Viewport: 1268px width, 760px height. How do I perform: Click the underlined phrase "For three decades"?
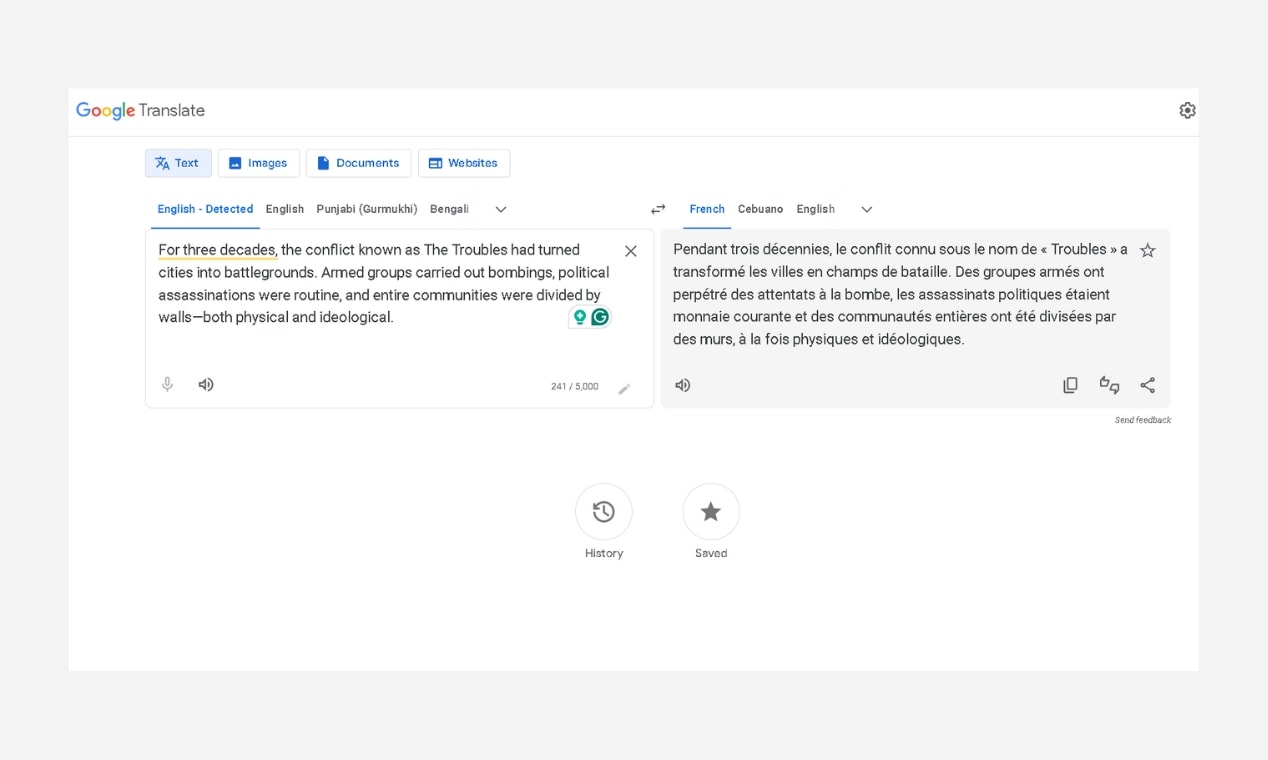coord(217,250)
